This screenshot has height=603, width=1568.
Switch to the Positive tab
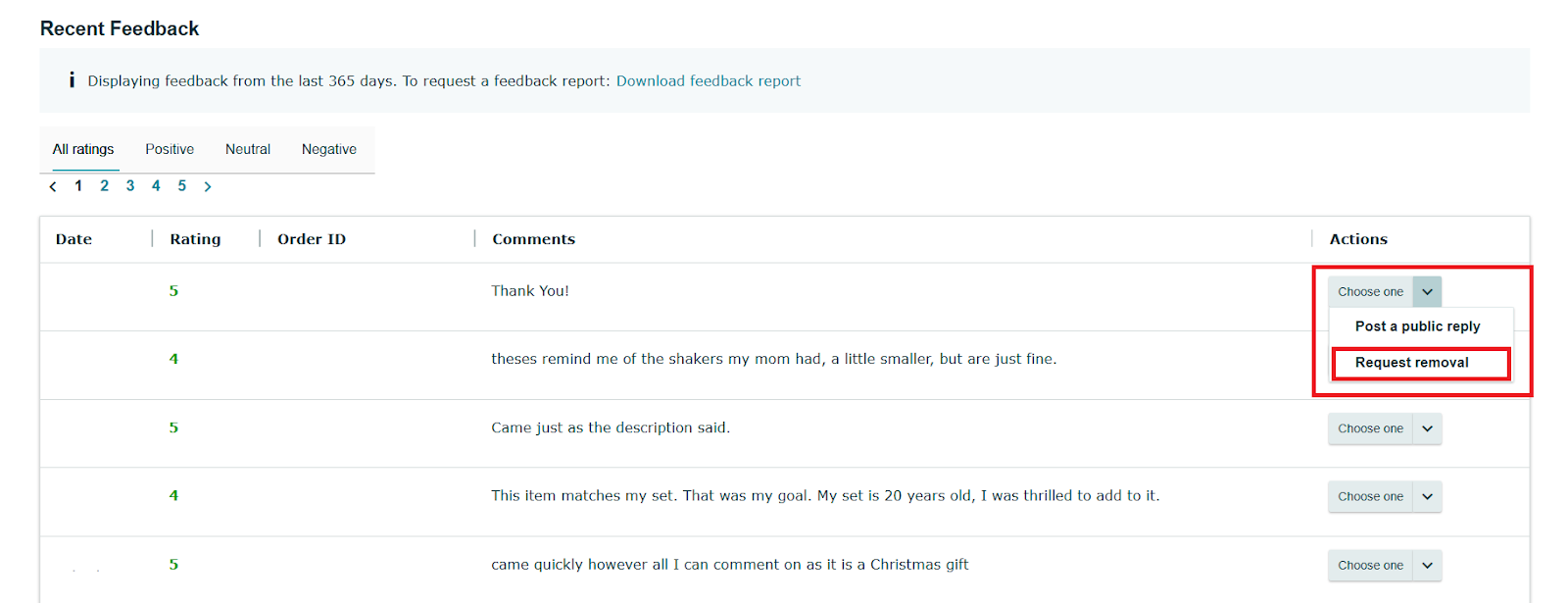pyautogui.click(x=170, y=149)
